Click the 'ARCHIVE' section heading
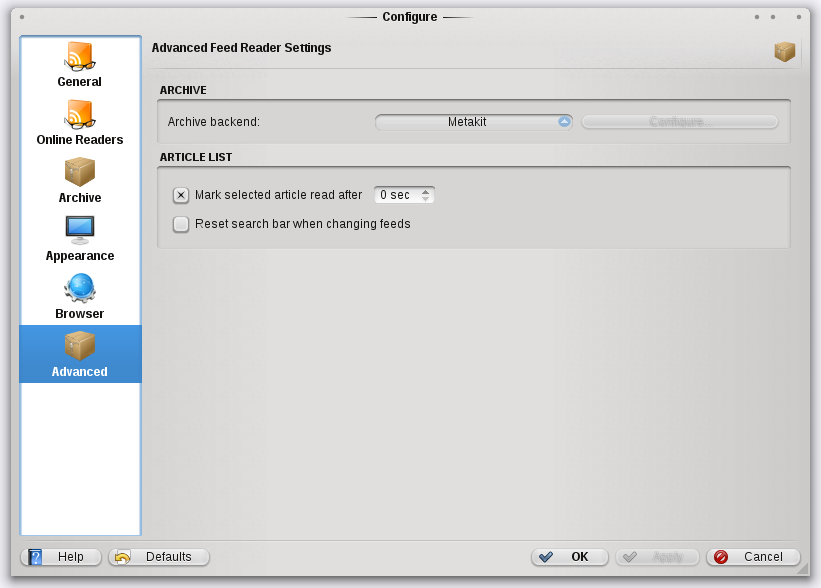Screen dimensions: 821x588 pos(183,90)
